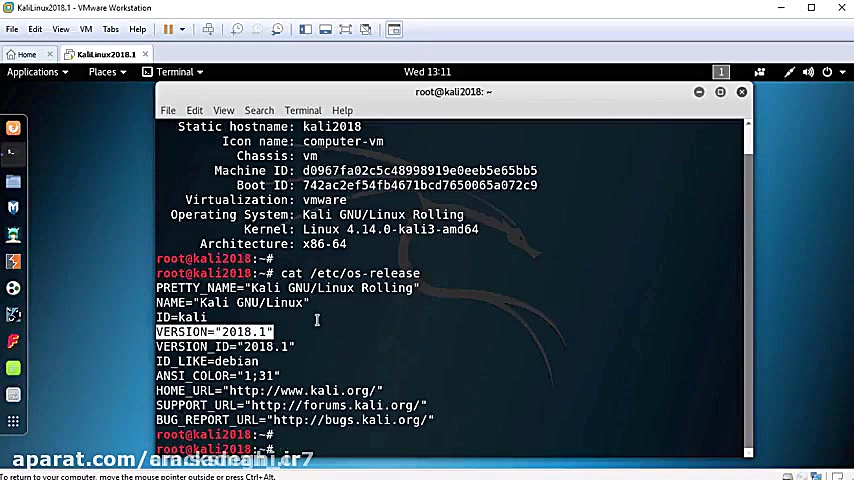Image resolution: width=854 pixels, height=480 pixels.
Task: Expand the Terminal app menu in top bar
Action: click(173, 72)
